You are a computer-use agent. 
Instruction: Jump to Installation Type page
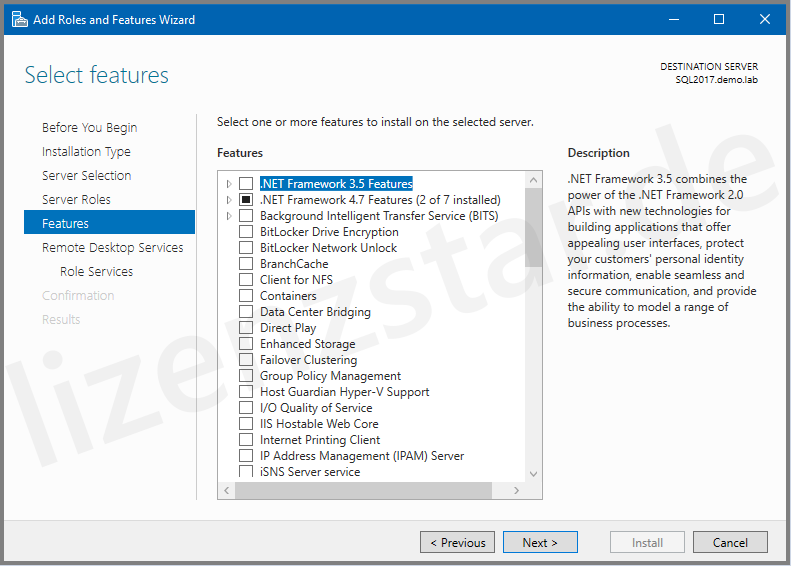pos(86,151)
